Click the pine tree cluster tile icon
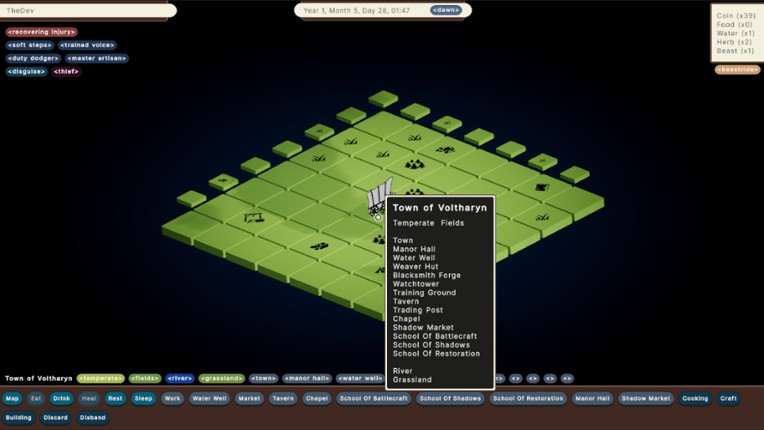This screenshot has width=764, height=430. point(414,163)
